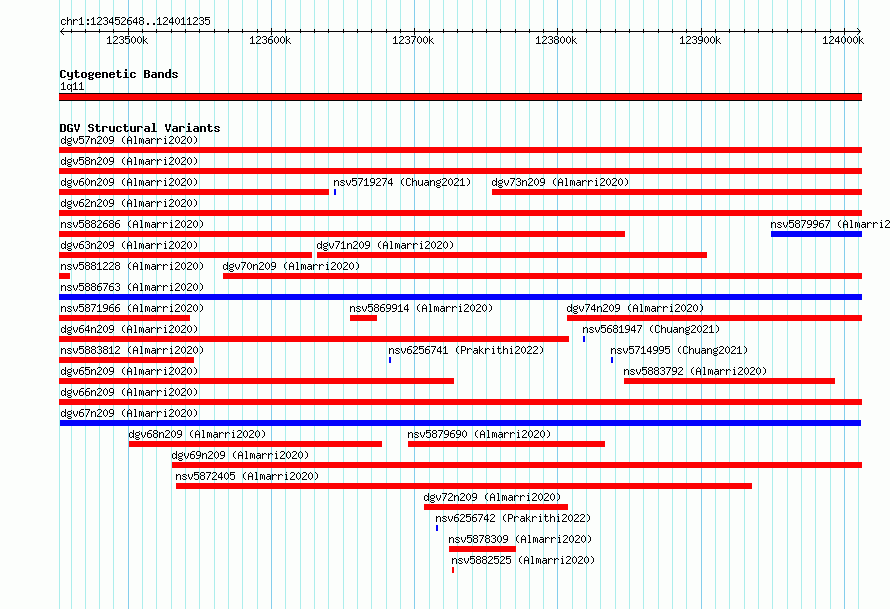This screenshot has height=609, width=890.
Task: Click the blue nsv5886763 variant bar
Action: point(460,297)
